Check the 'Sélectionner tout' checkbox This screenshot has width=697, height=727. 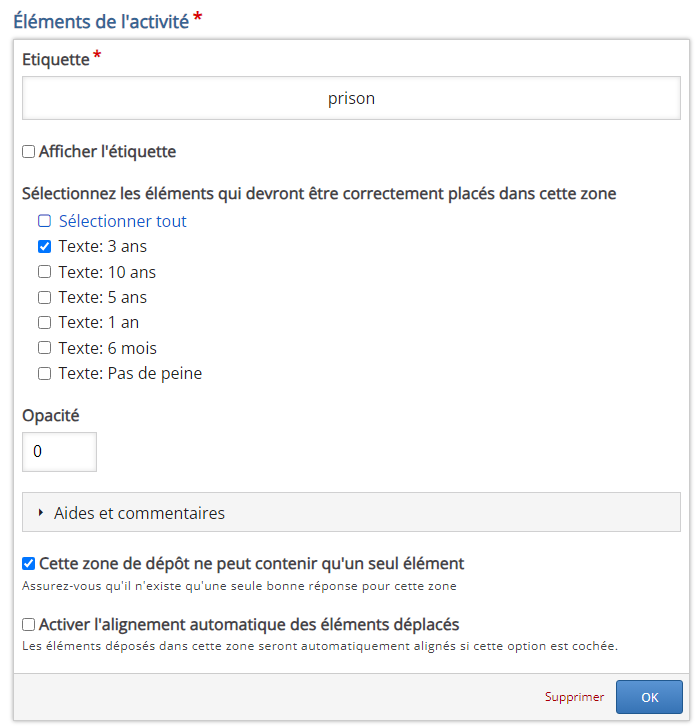44,221
